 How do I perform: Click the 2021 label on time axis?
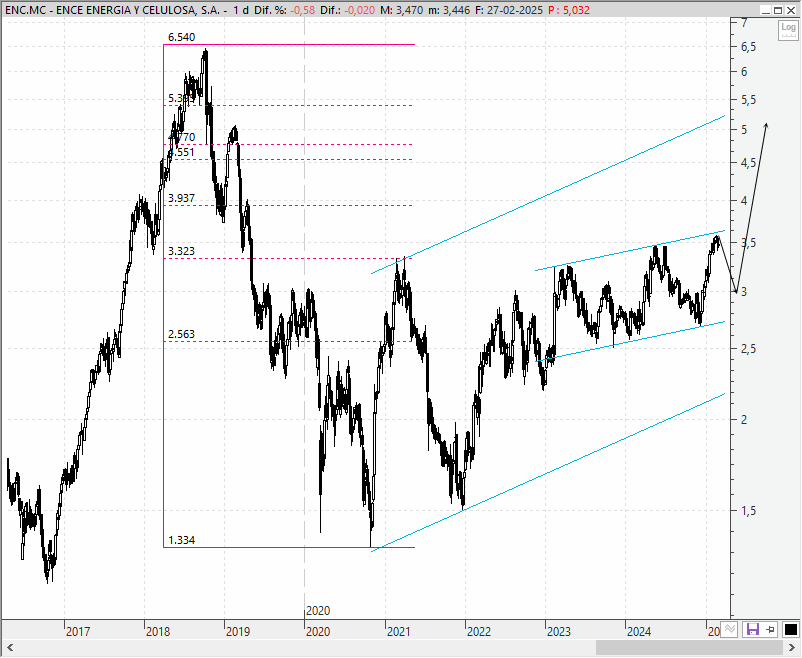coord(398,632)
